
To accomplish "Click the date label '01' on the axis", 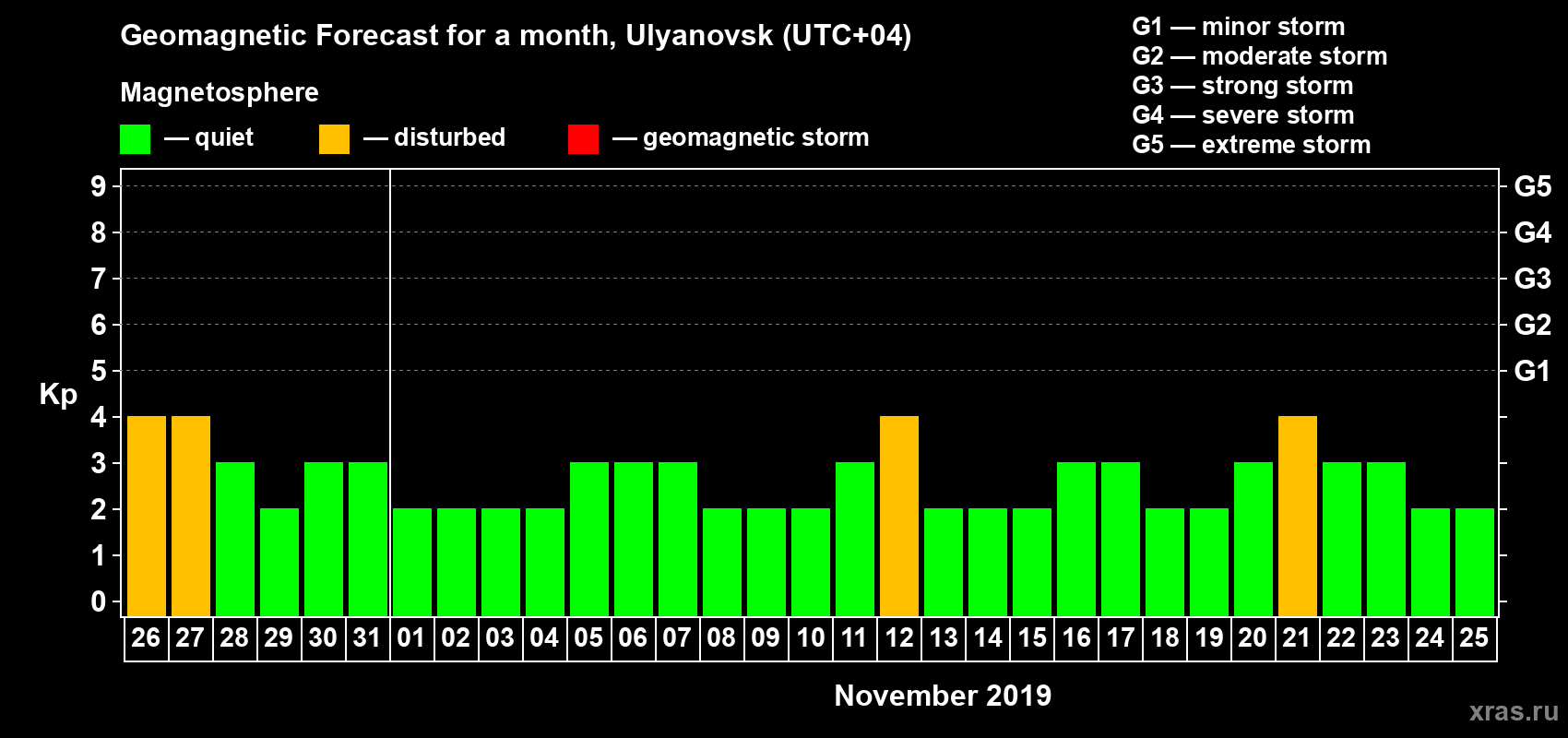I will click(x=411, y=638).
